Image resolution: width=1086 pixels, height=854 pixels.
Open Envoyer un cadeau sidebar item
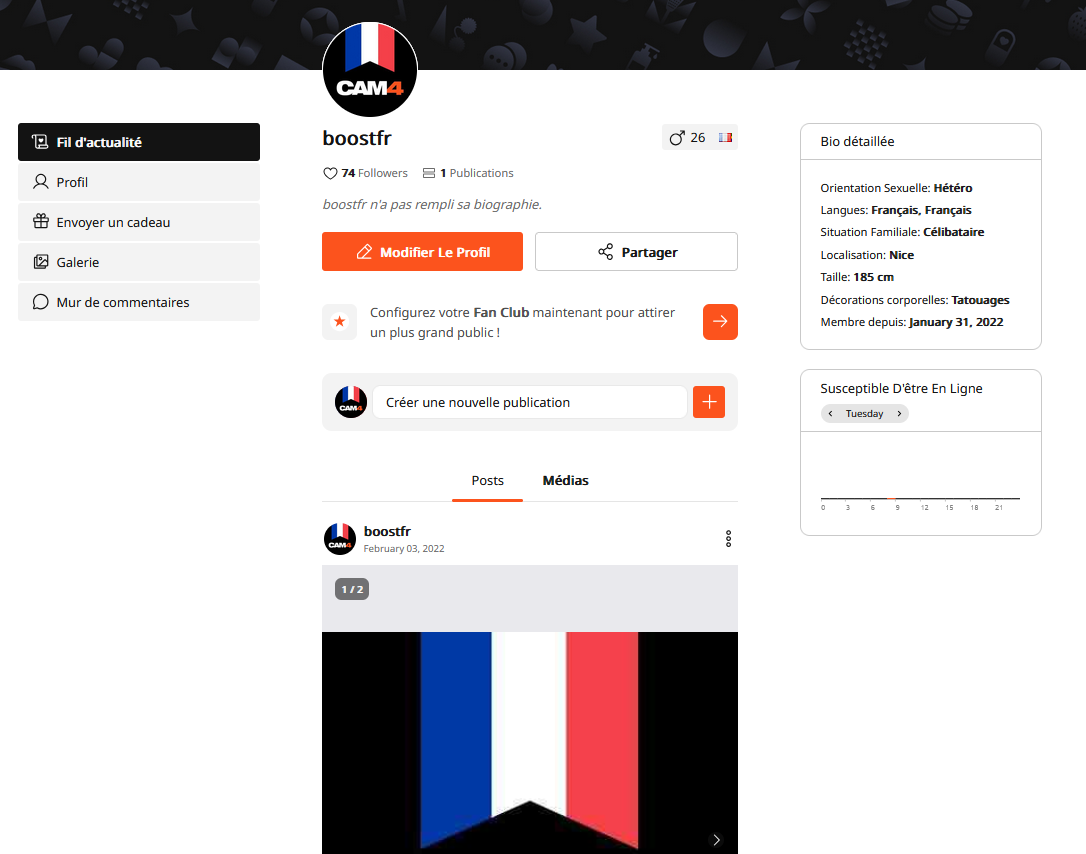coord(139,222)
